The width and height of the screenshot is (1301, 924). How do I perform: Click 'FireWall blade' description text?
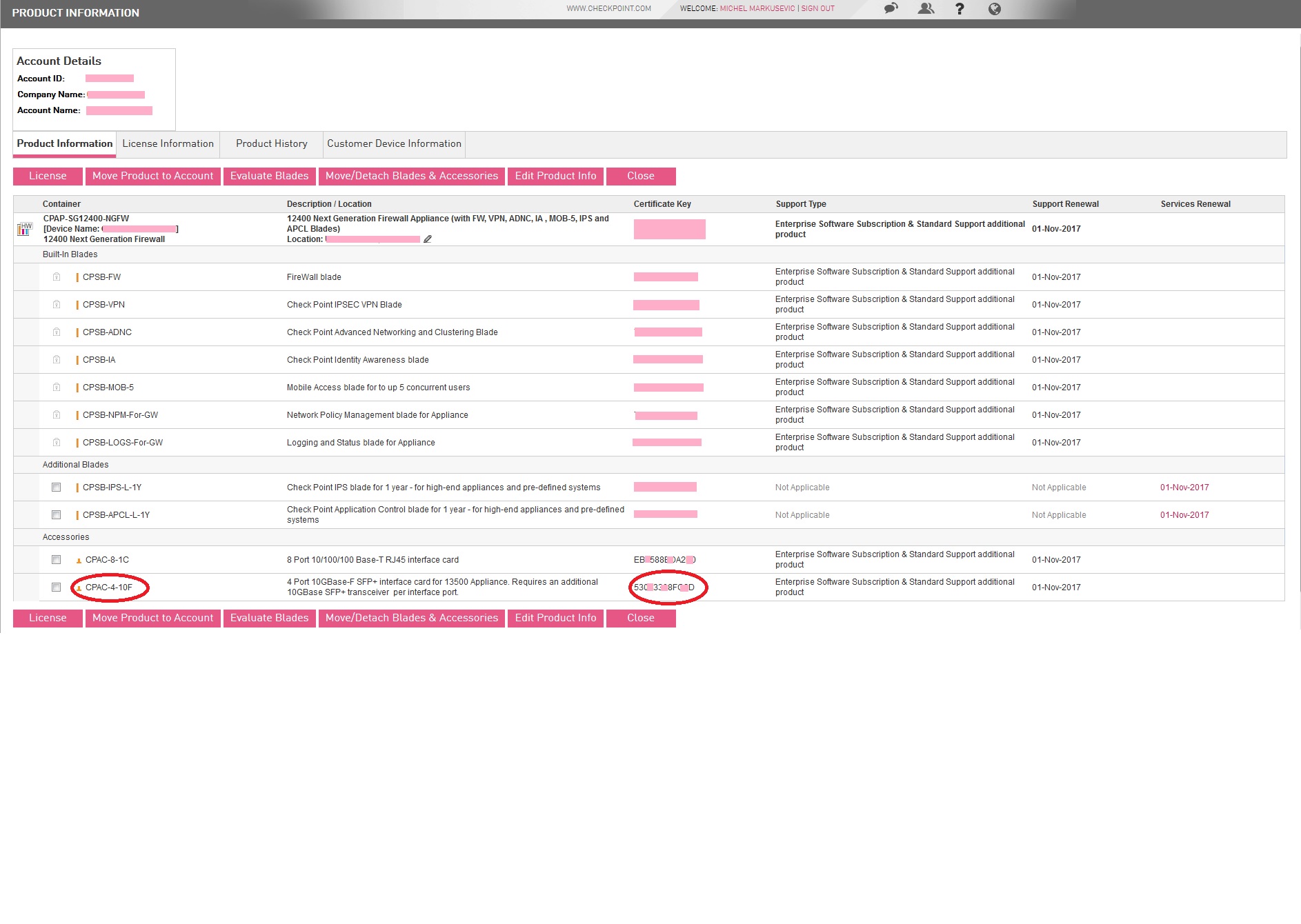(314, 277)
